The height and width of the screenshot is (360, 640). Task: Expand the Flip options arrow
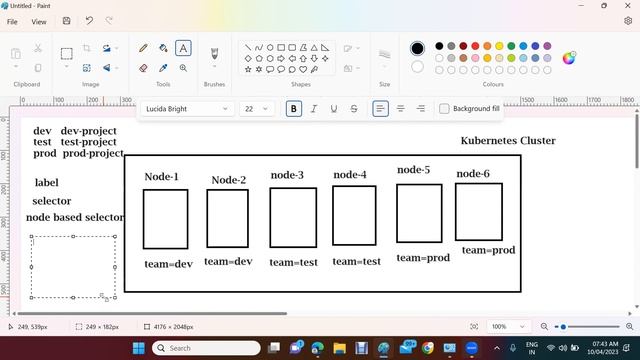pyautogui.click(x=116, y=68)
